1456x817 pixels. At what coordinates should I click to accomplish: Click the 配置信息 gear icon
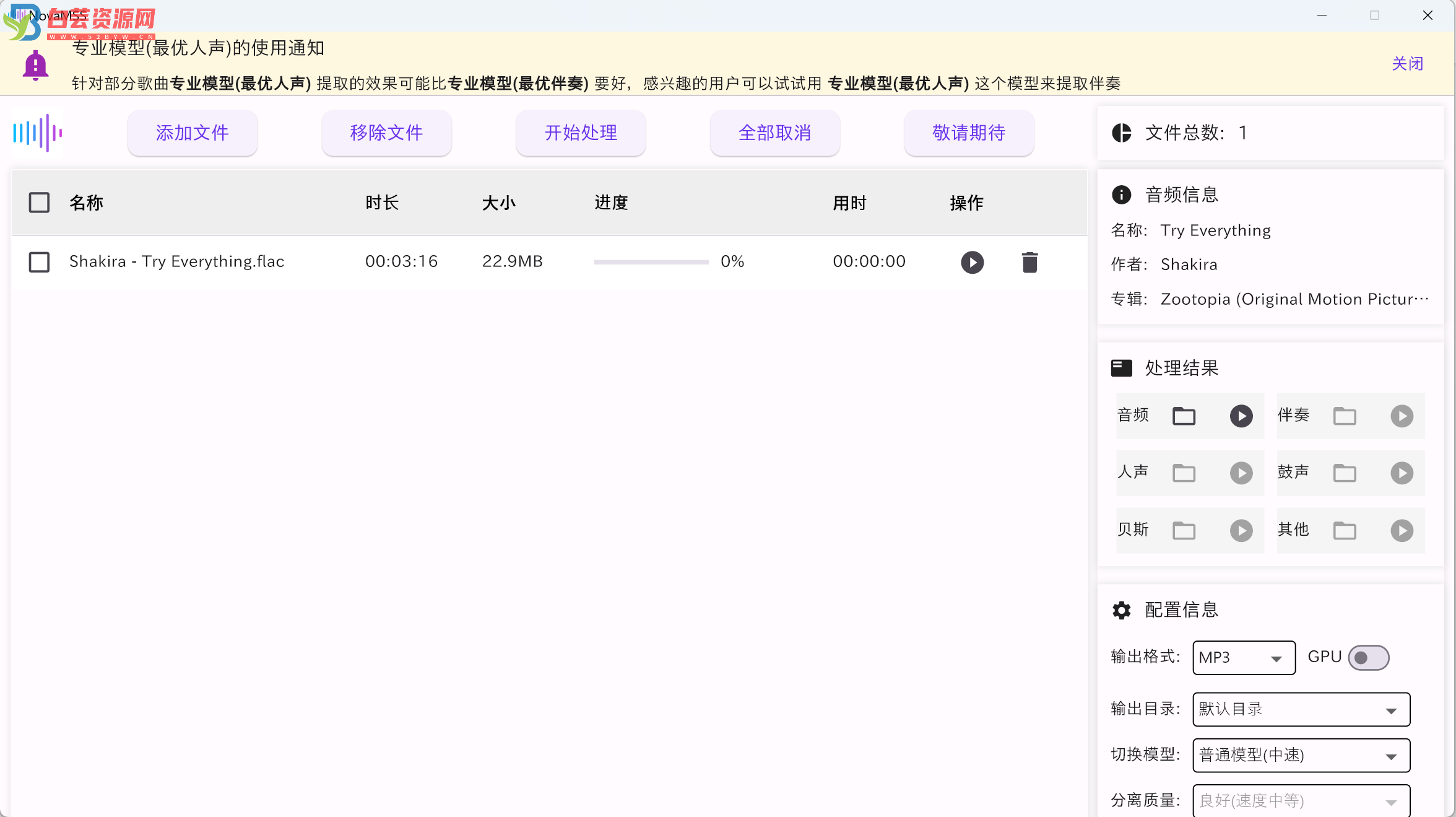coord(1121,610)
